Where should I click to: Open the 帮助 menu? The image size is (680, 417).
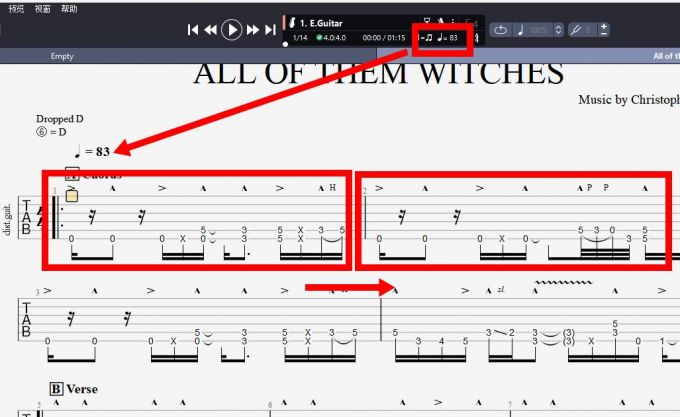[69, 9]
